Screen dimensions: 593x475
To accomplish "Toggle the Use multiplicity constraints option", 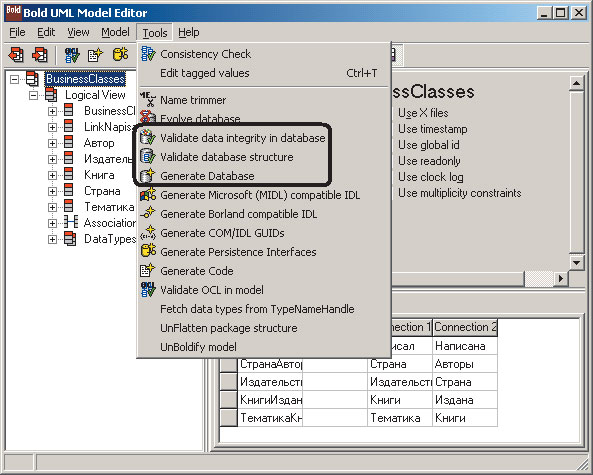I will [x=459, y=193].
